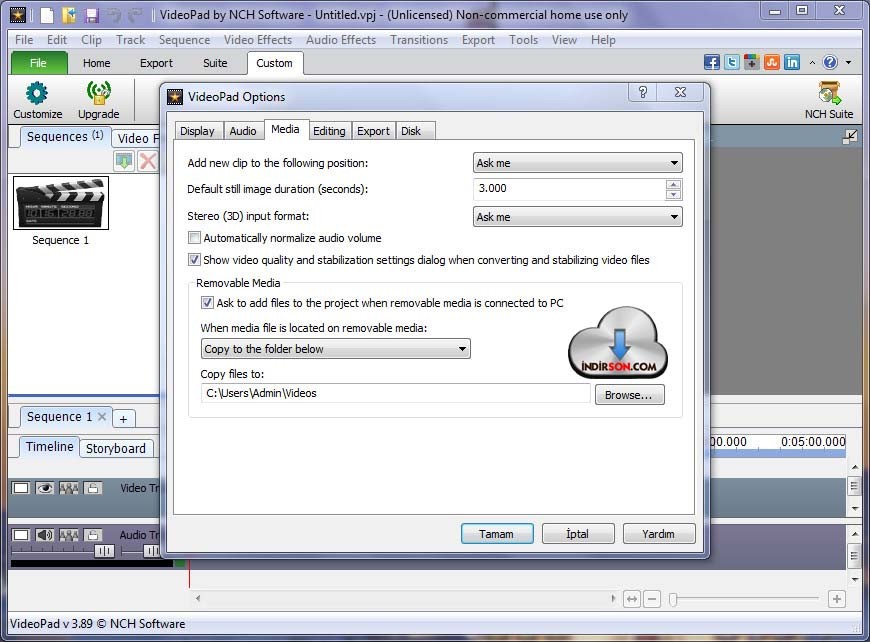The height and width of the screenshot is (642, 870).
Task: Click the green add-to-sequence arrow icon
Action: click(x=124, y=161)
